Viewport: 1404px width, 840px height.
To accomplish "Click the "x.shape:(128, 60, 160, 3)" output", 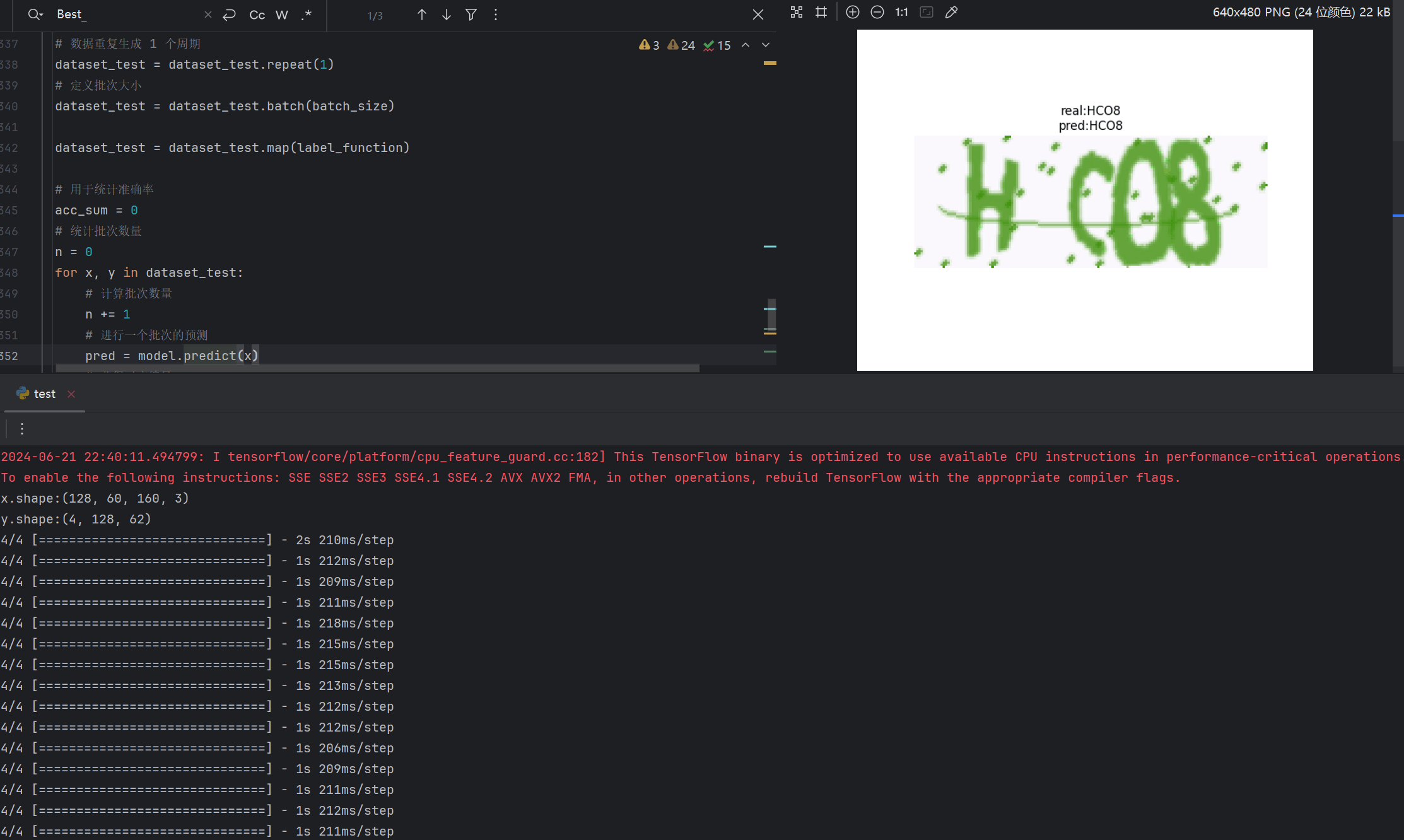I will pyautogui.click(x=95, y=498).
